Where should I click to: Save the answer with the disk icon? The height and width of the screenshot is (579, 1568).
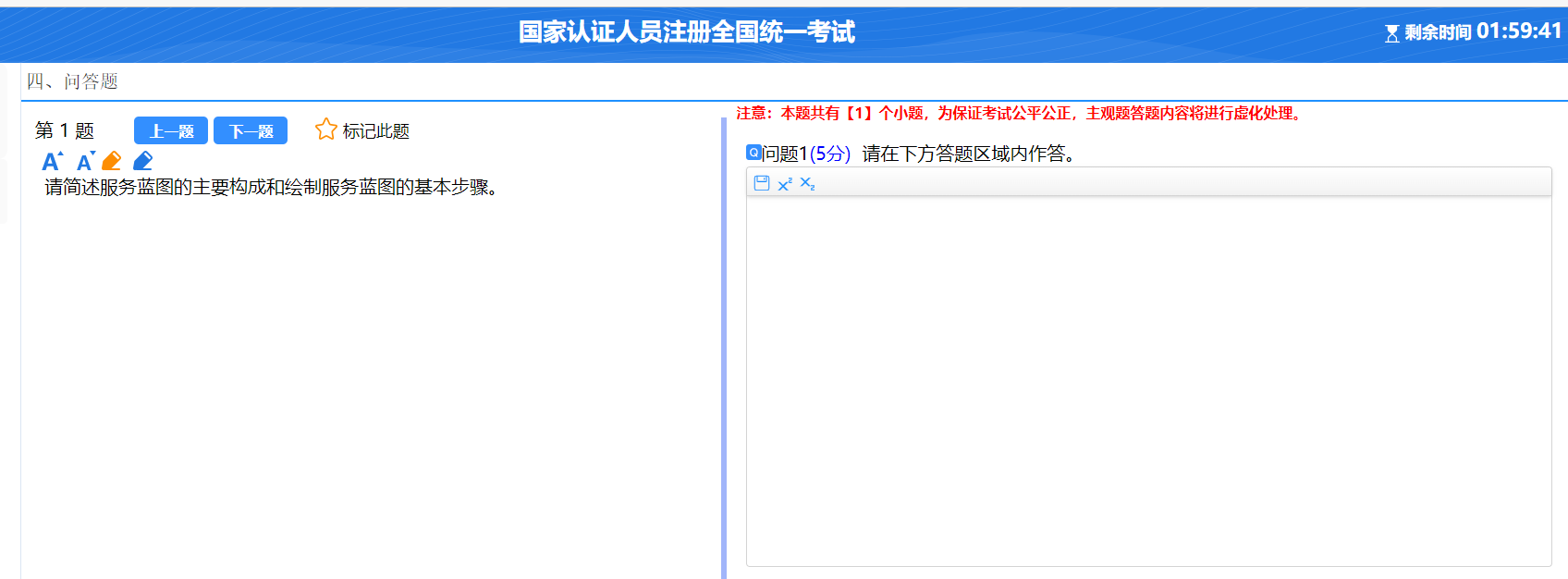click(762, 183)
